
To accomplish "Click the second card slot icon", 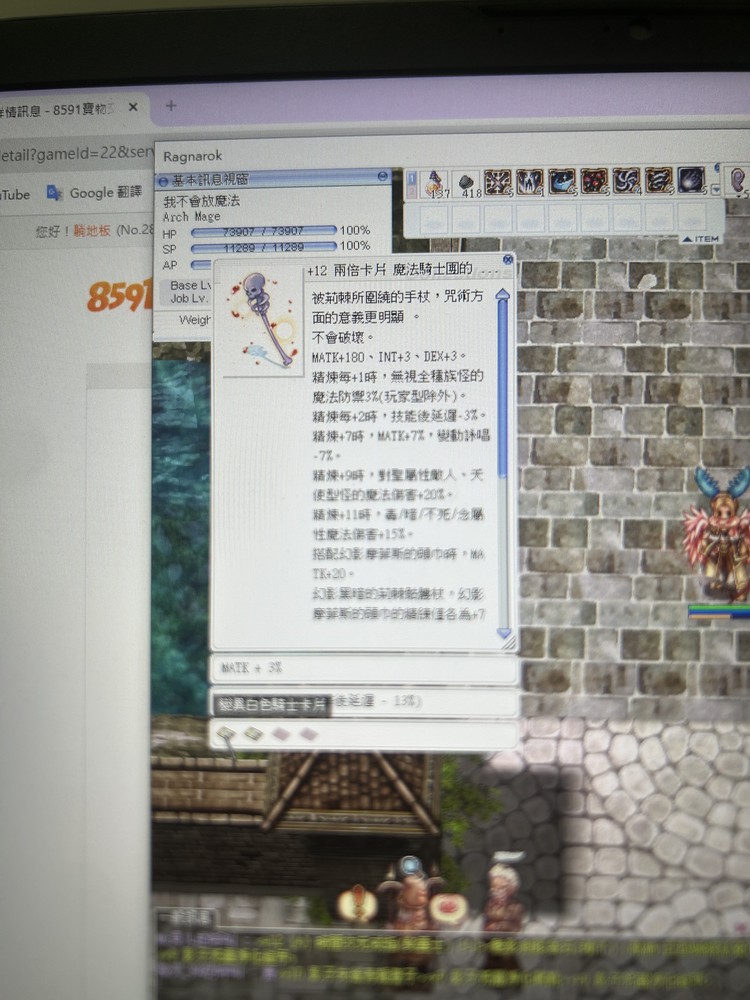I will (253, 734).
